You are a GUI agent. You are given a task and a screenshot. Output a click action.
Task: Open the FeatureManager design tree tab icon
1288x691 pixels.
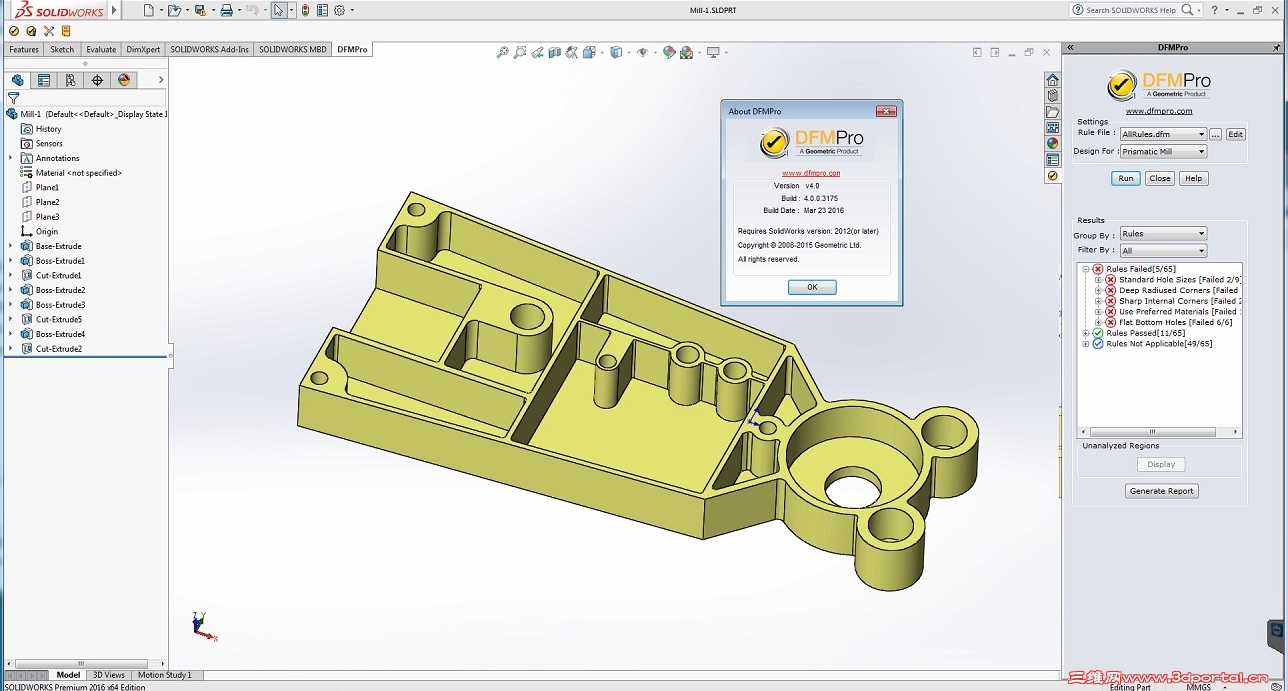17,80
